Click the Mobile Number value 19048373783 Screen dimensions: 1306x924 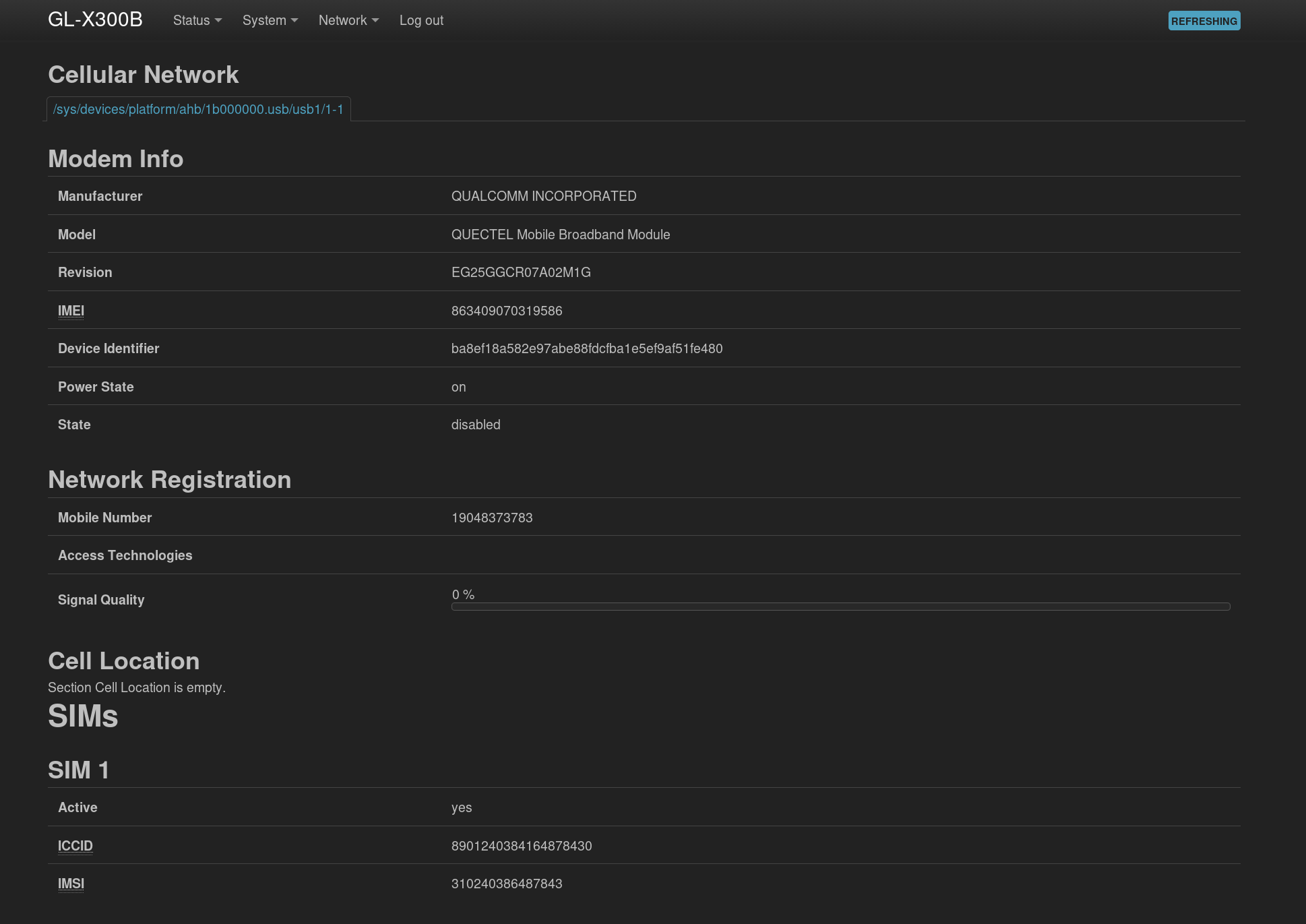coord(491,518)
